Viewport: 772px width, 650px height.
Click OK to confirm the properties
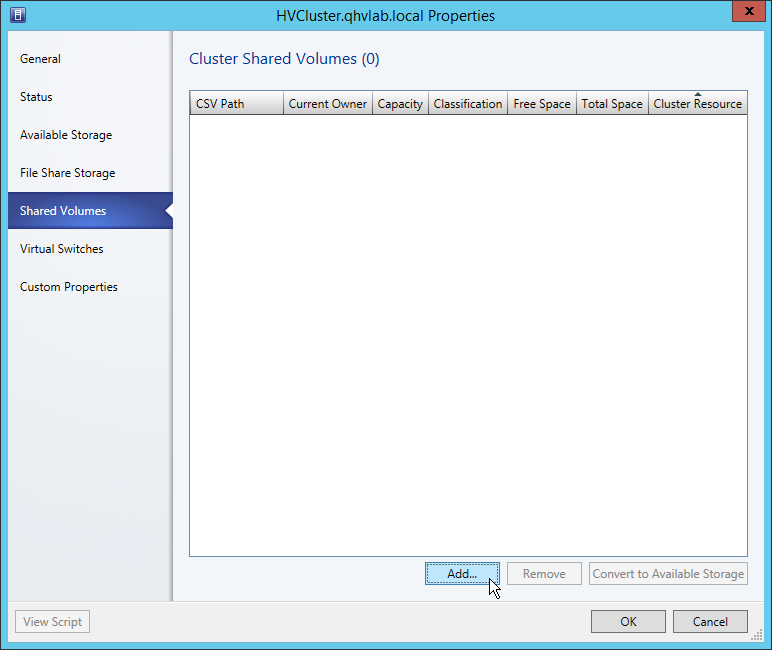[x=628, y=621]
